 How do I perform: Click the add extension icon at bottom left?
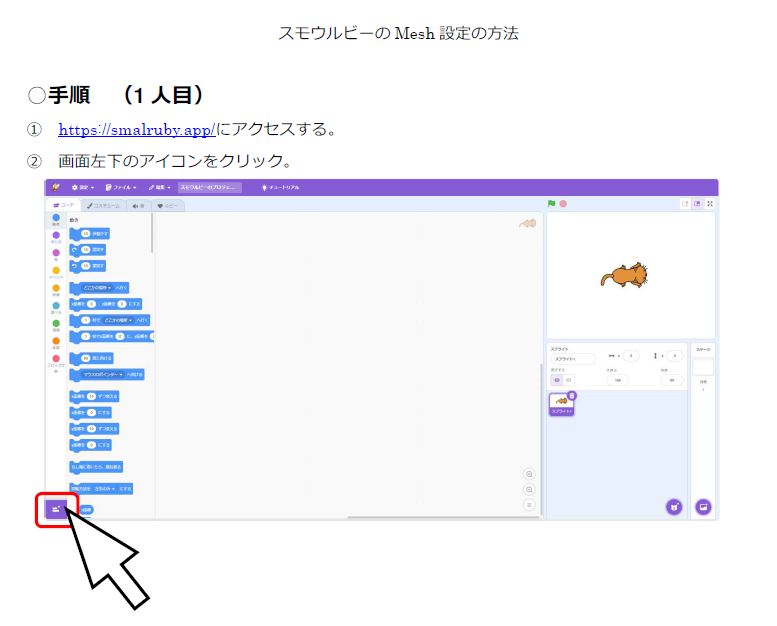[56, 509]
